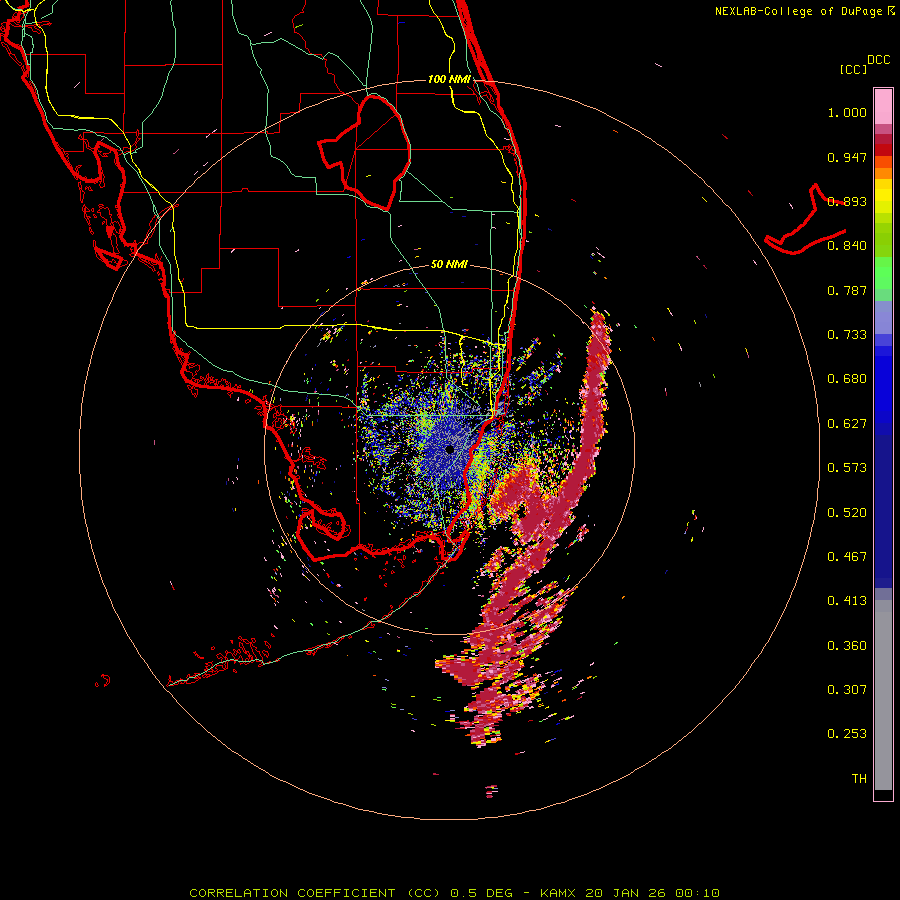Click the '50 NMI' range ring label

point(449,264)
